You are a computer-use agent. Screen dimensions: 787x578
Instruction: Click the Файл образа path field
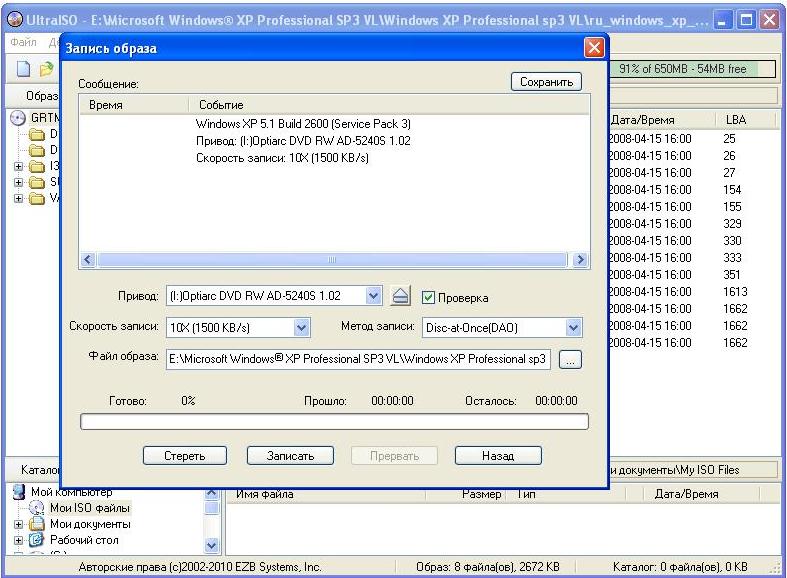pyautogui.click(x=358, y=359)
